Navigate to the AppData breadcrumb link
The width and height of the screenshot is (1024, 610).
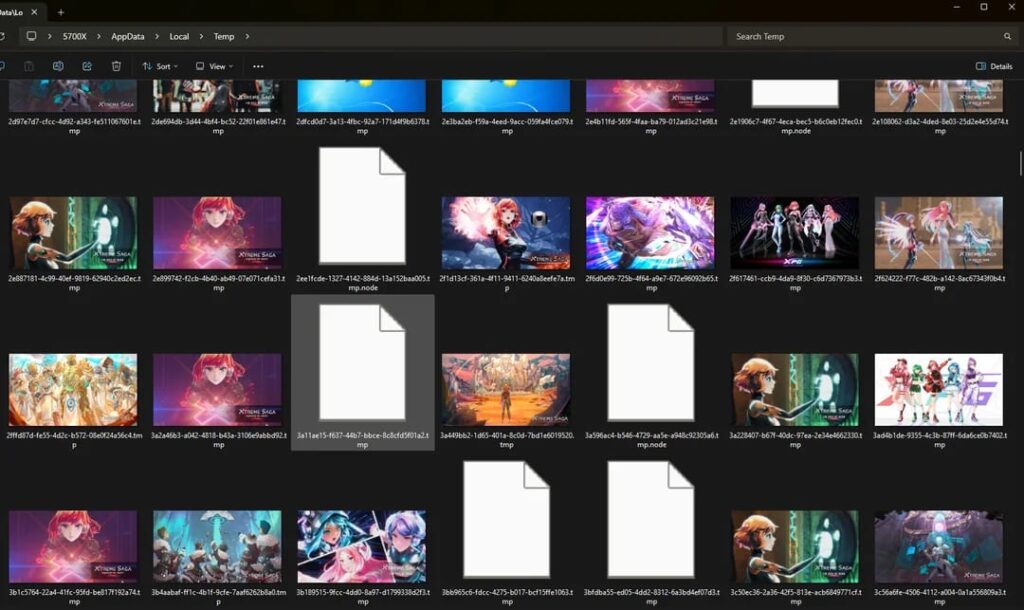pyautogui.click(x=128, y=36)
